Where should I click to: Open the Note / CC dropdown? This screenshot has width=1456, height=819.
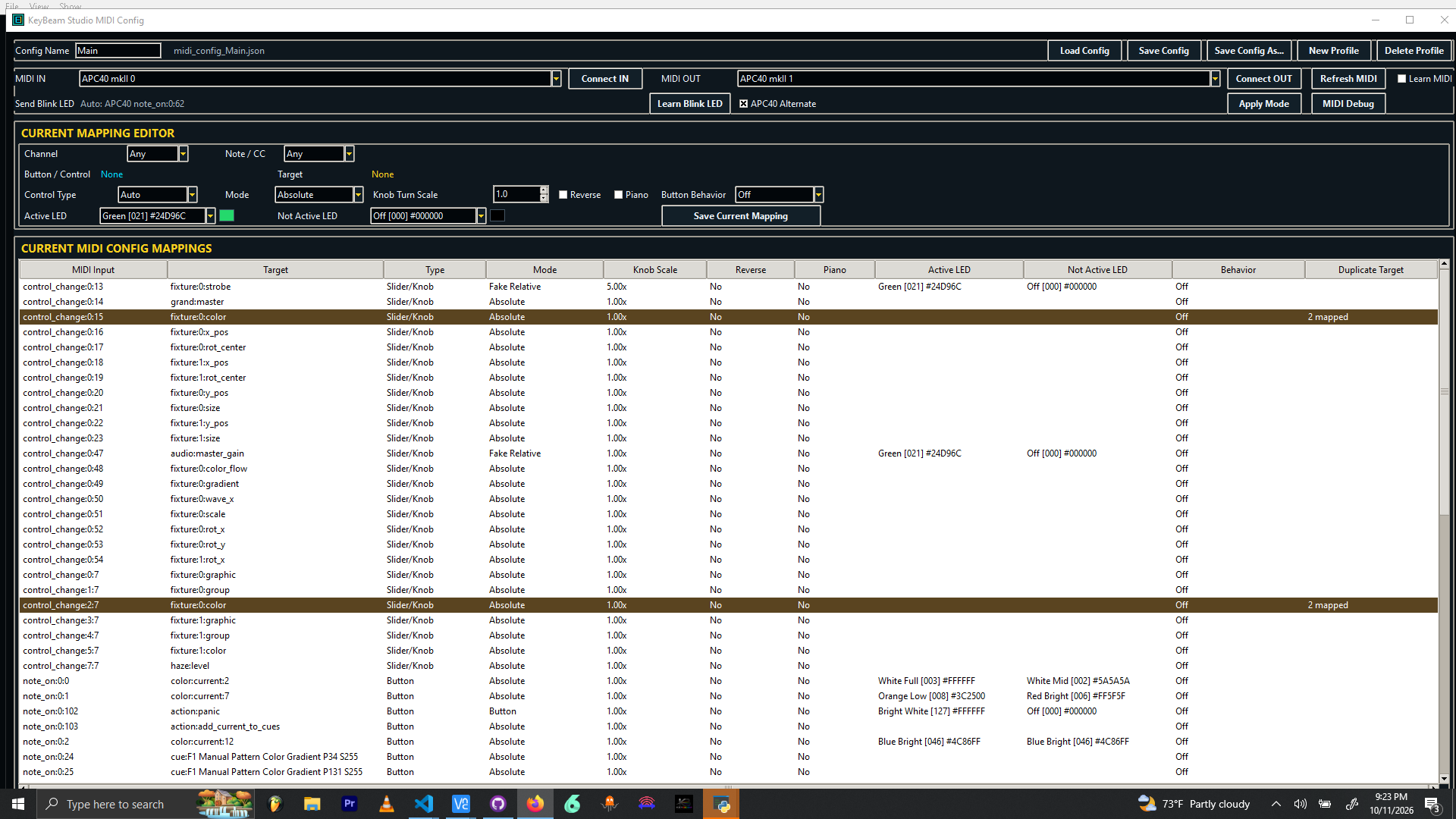pos(349,154)
